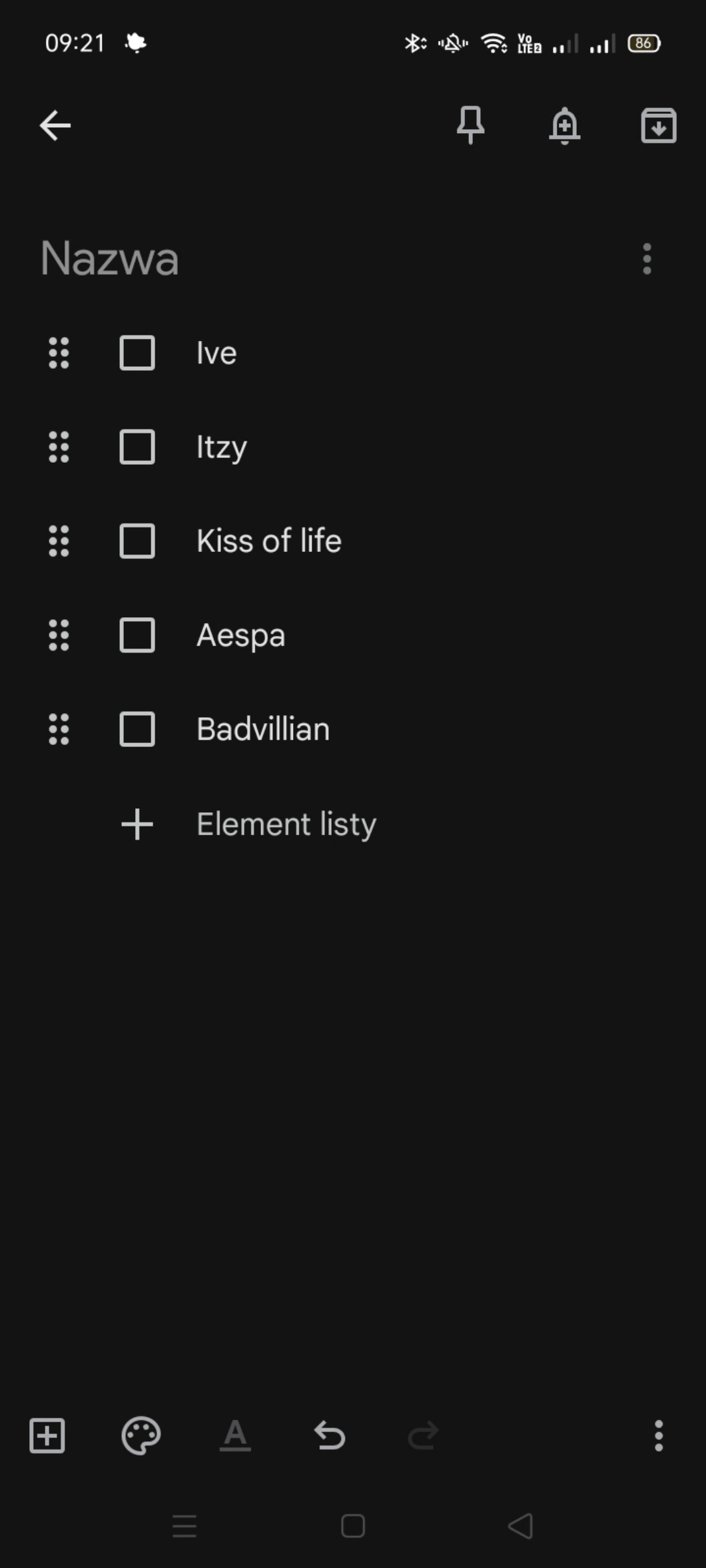Screen dimensions: 706x1568
Task: Undo the last edit
Action: click(329, 1435)
